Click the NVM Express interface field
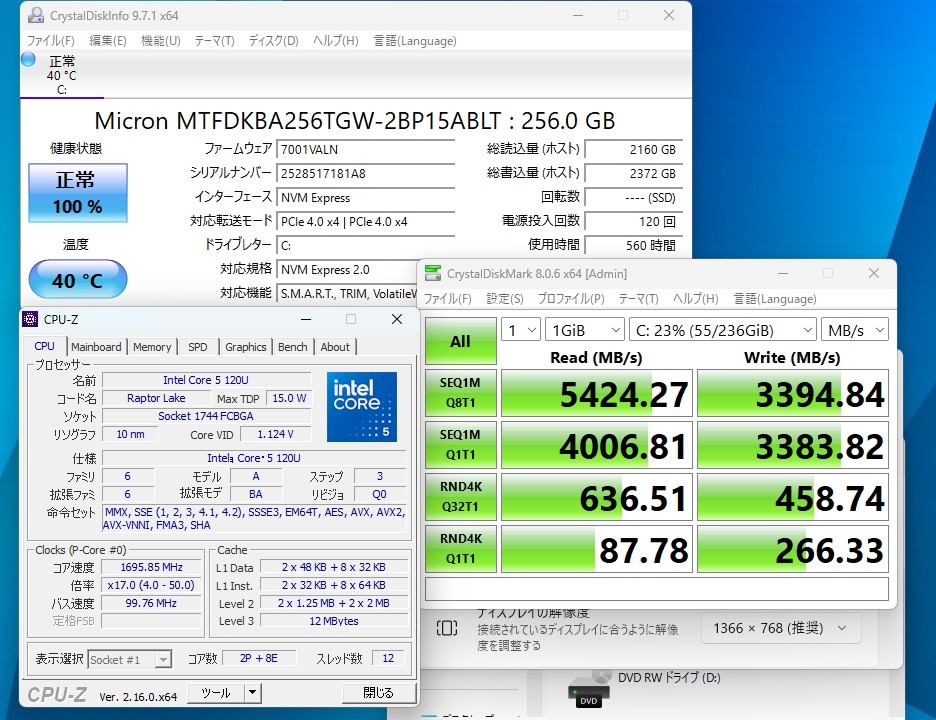The height and width of the screenshot is (720, 936). coord(365,198)
